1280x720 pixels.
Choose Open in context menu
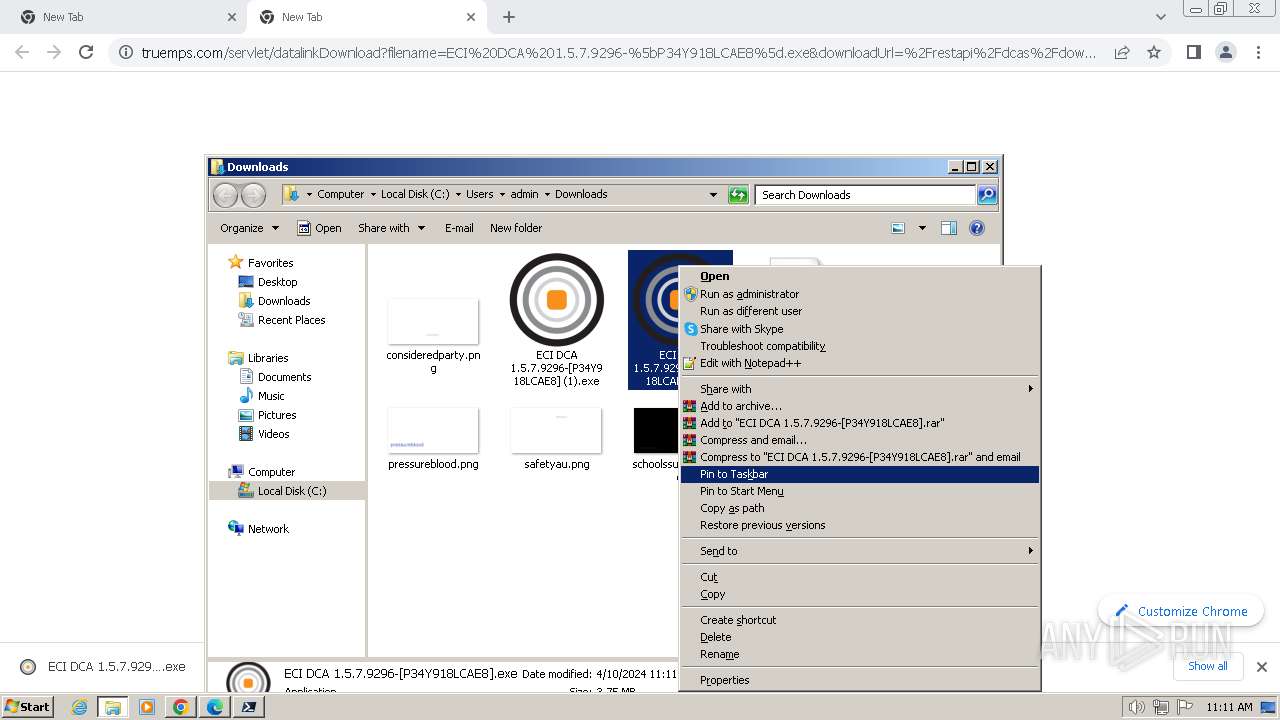click(x=860, y=276)
